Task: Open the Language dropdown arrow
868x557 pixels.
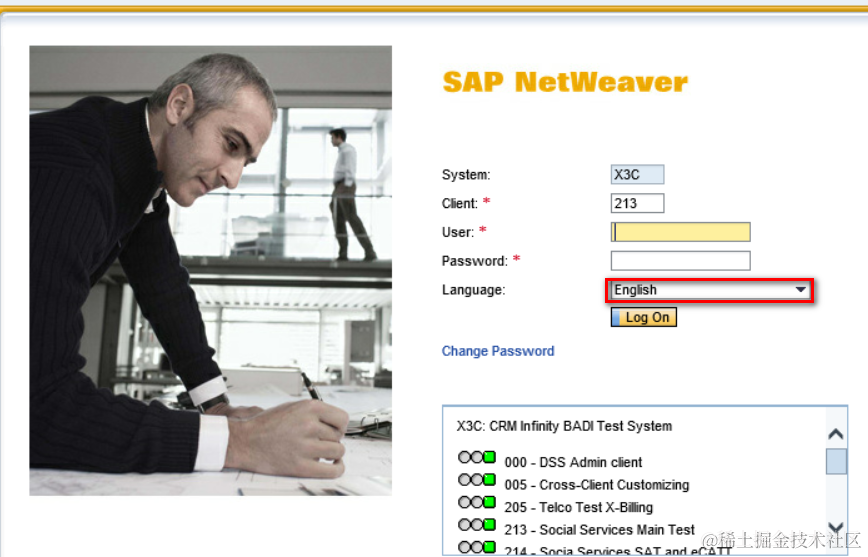Action: click(800, 290)
